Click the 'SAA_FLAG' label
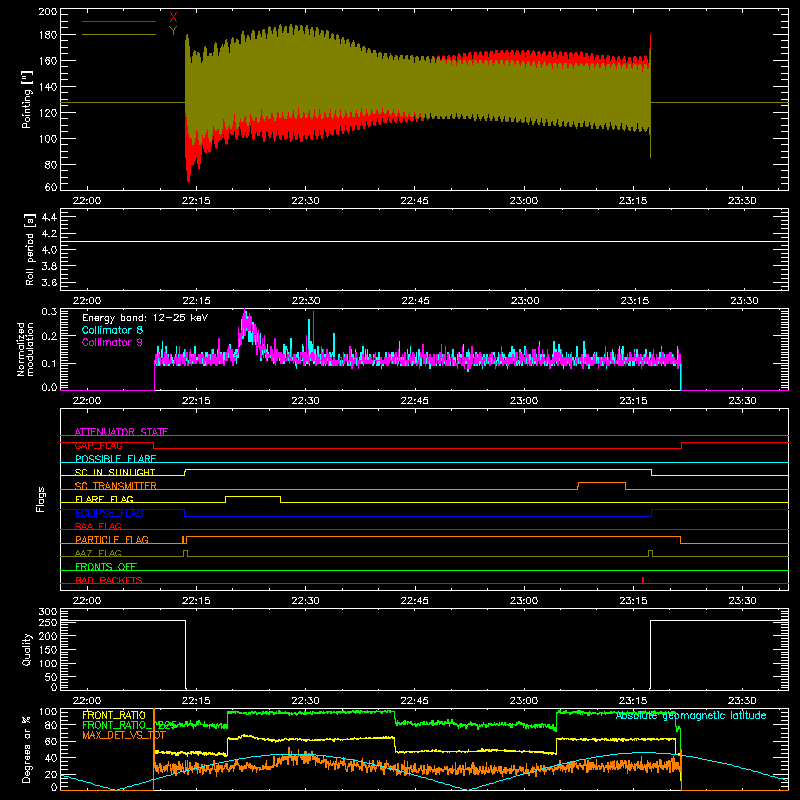 point(98,526)
